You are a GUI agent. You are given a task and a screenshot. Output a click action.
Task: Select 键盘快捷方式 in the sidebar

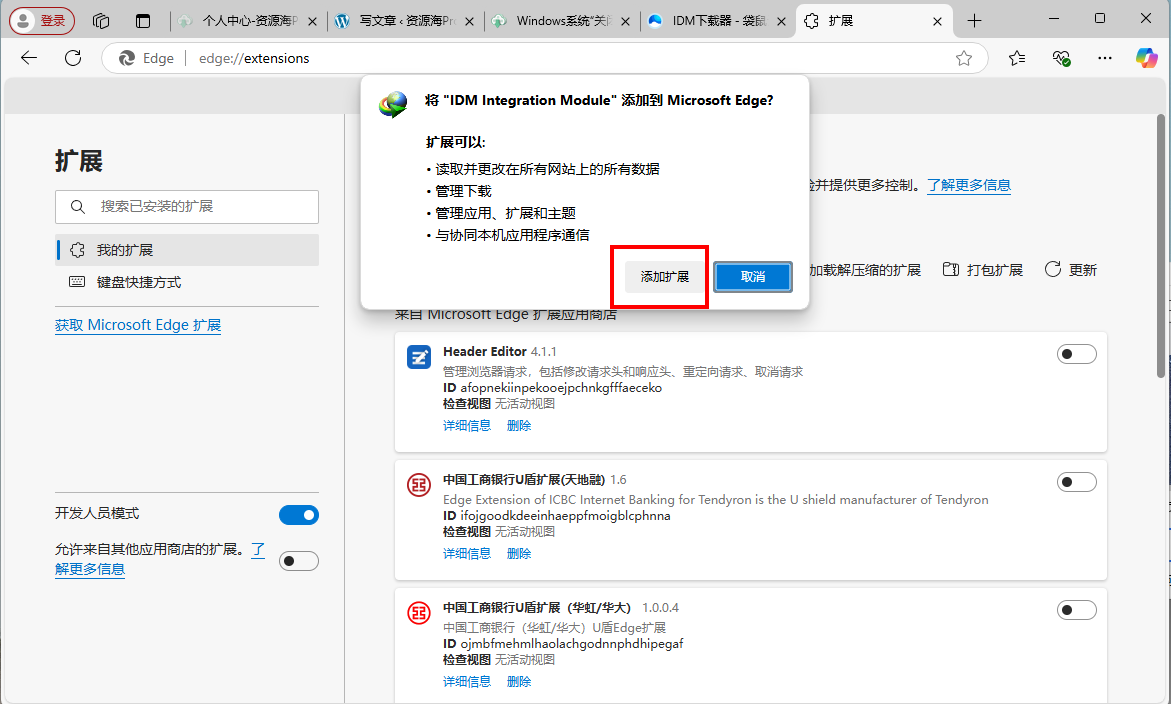pos(187,282)
